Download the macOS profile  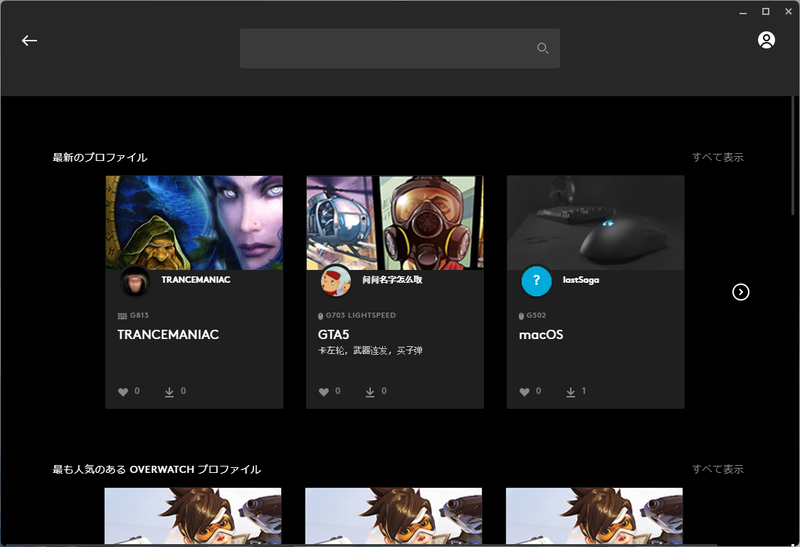tap(570, 392)
